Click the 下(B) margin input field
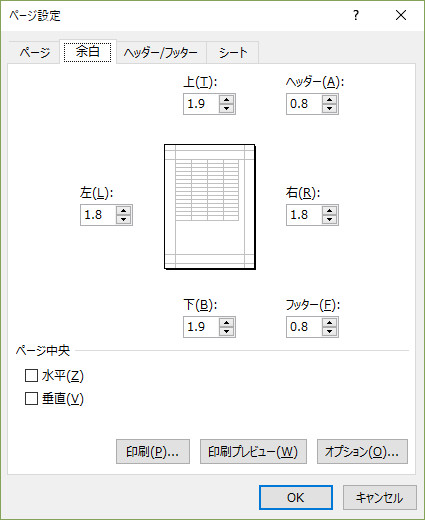This screenshot has width=425, height=520. pos(201,327)
